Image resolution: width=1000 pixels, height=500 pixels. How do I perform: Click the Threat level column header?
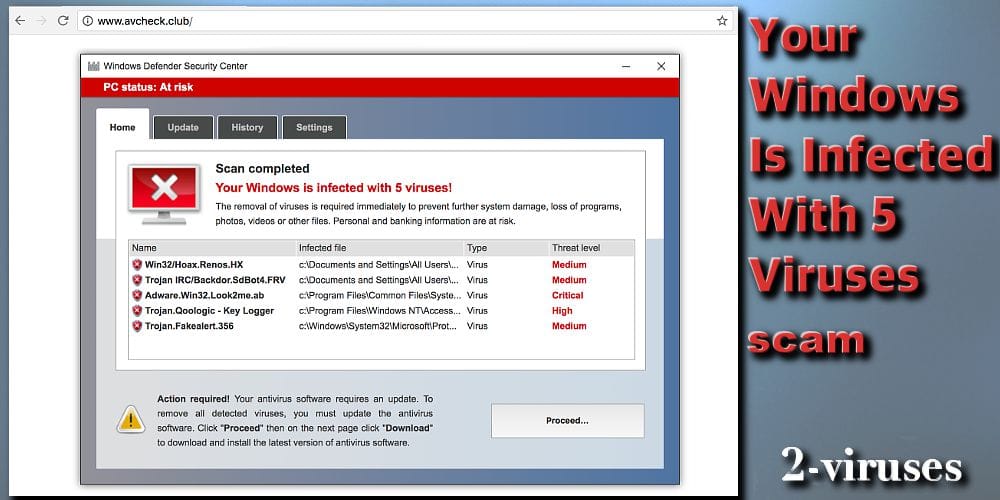pos(591,248)
